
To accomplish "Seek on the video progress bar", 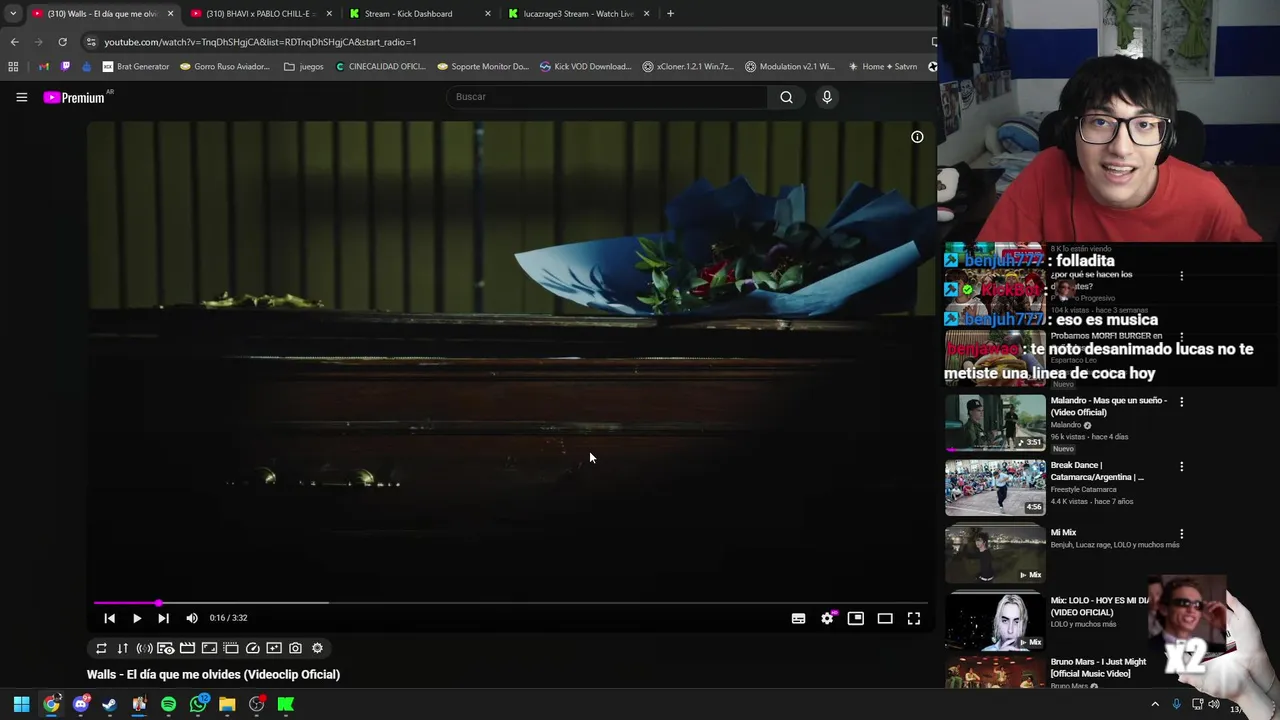I will point(511,603).
